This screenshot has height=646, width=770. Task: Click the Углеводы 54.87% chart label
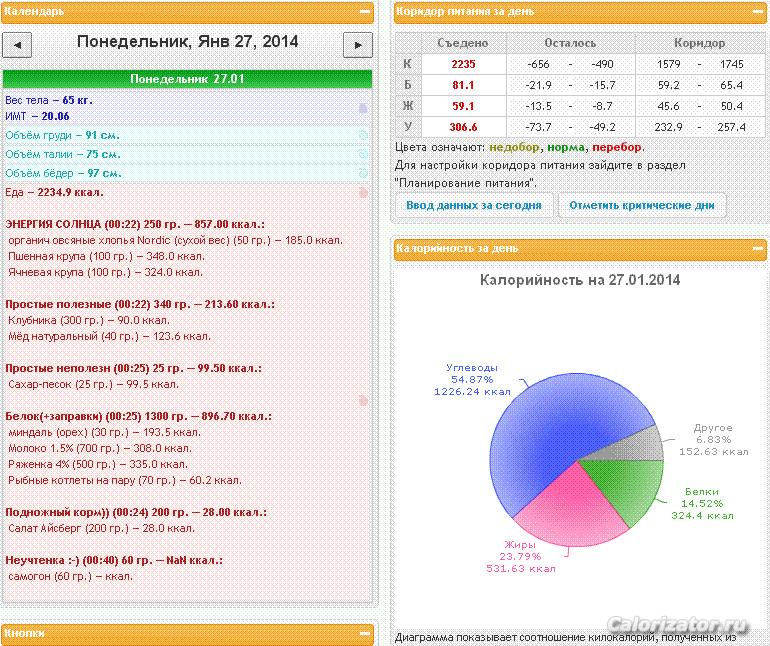[x=472, y=380]
